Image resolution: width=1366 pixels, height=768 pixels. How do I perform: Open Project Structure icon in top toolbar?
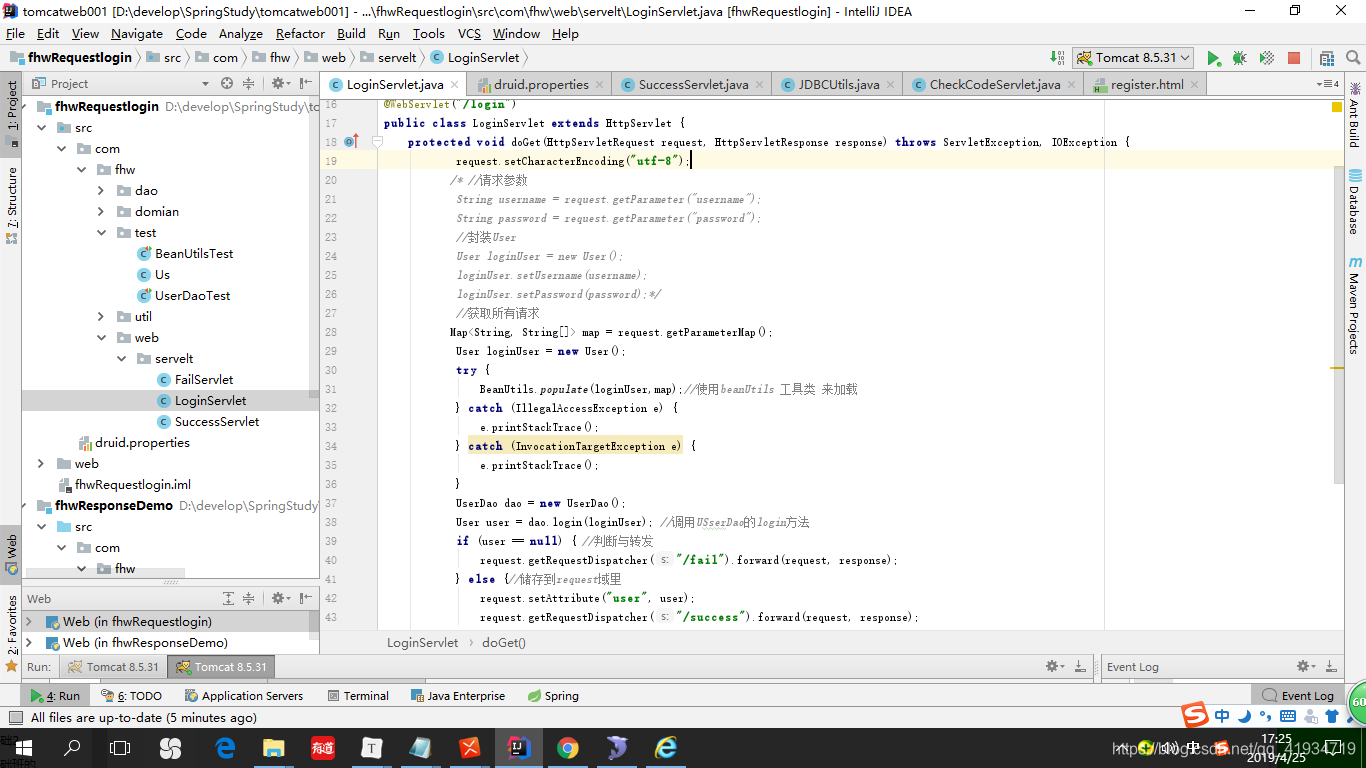pyautogui.click(x=1327, y=58)
